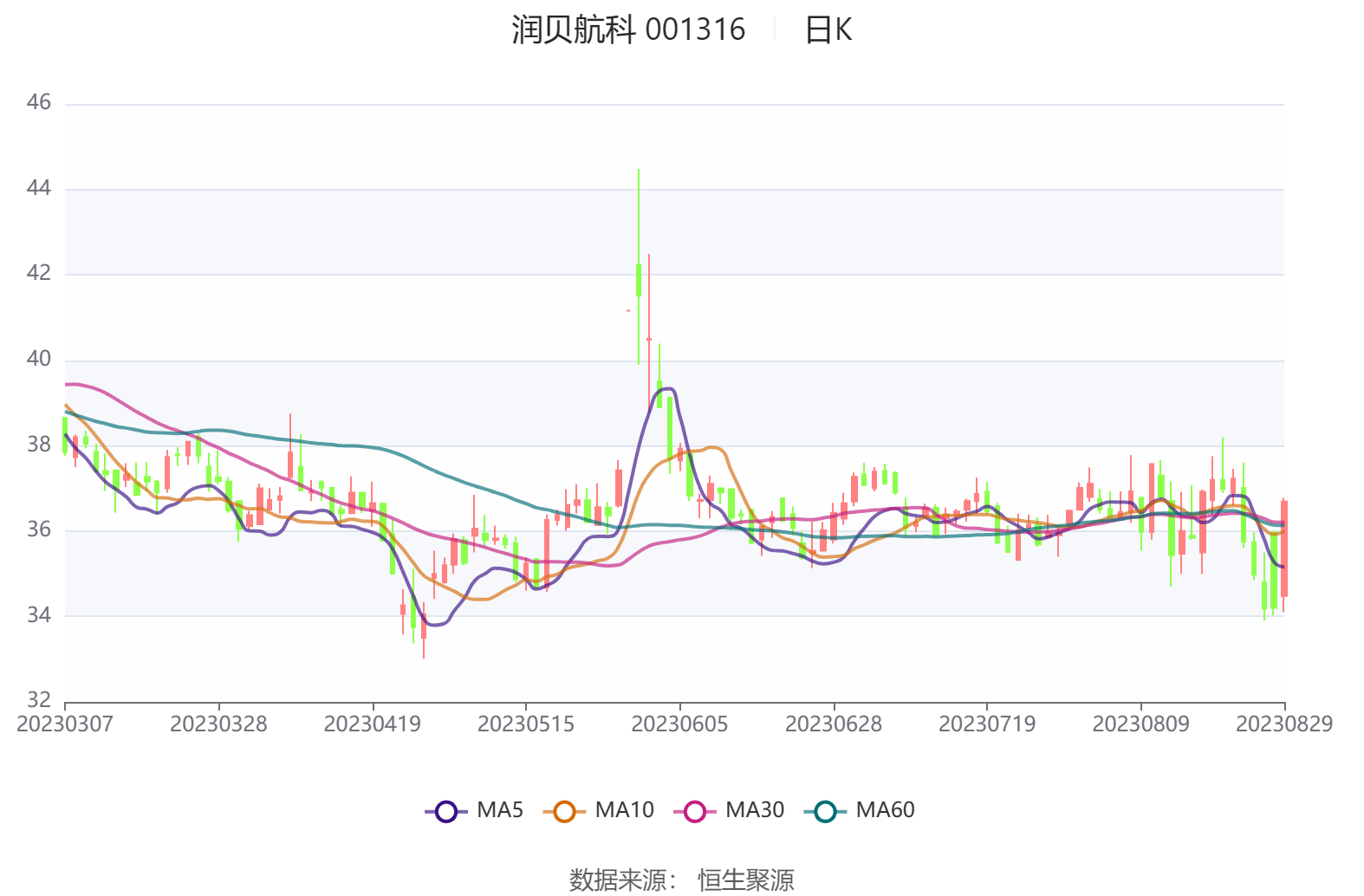Hide the MA10 line using its legend text

coord(624,810)
